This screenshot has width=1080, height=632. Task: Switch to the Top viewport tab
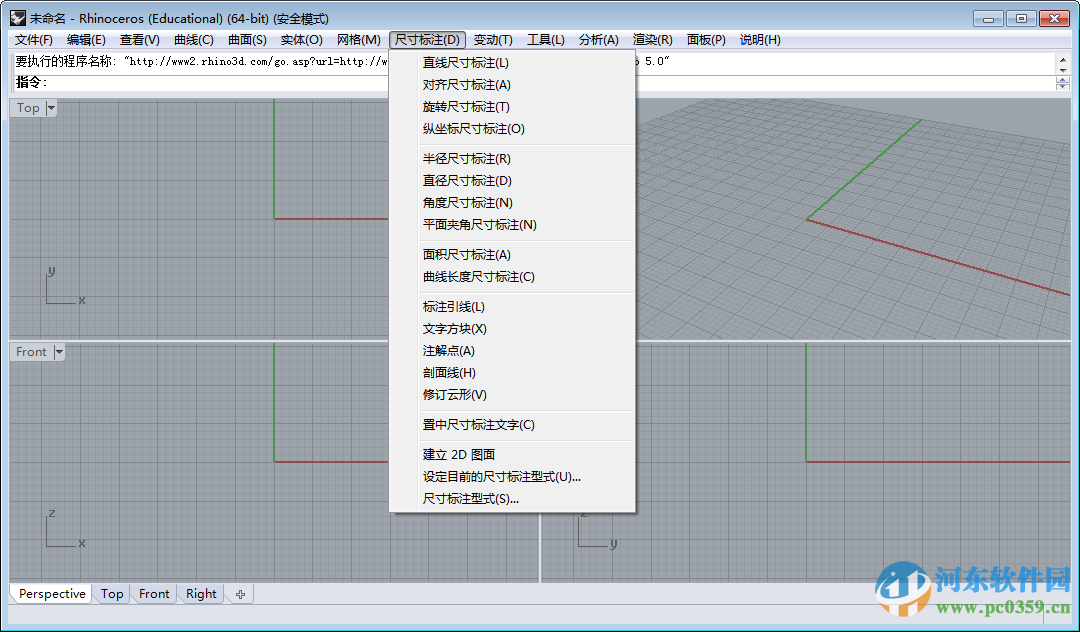pyautogui.click(x=112, y=593)
